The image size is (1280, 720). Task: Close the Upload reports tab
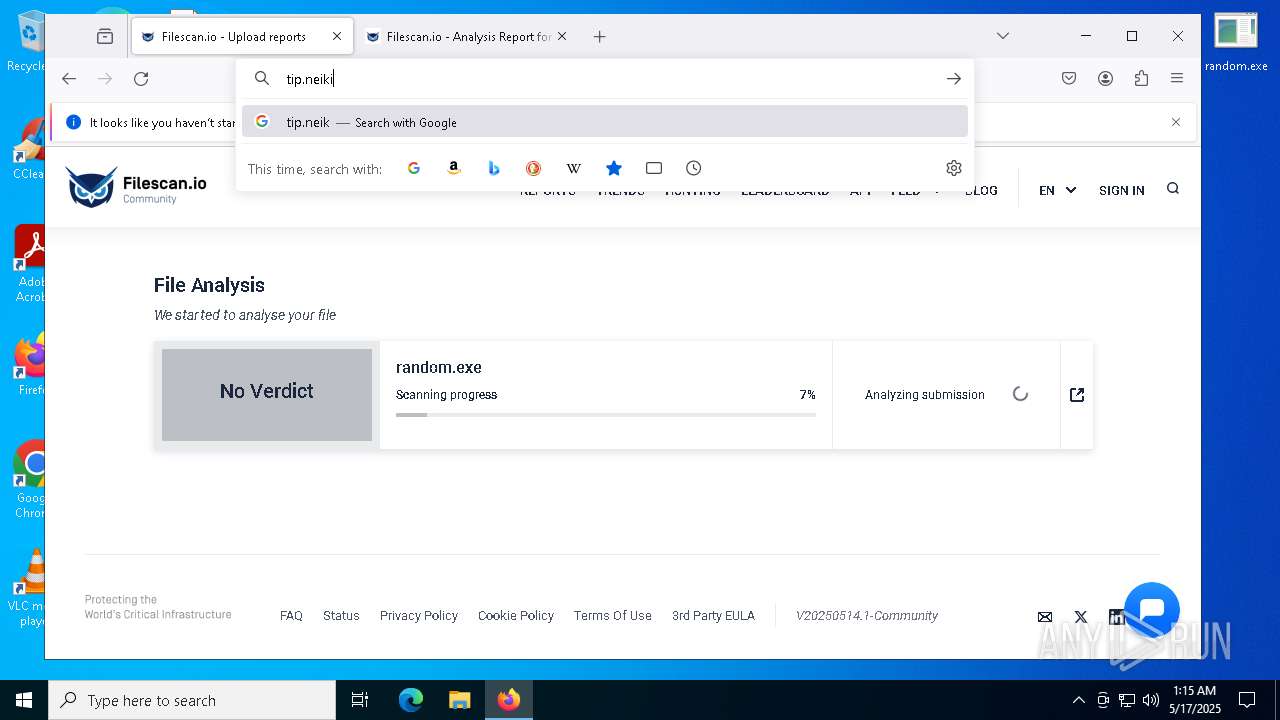coord(337,36)
